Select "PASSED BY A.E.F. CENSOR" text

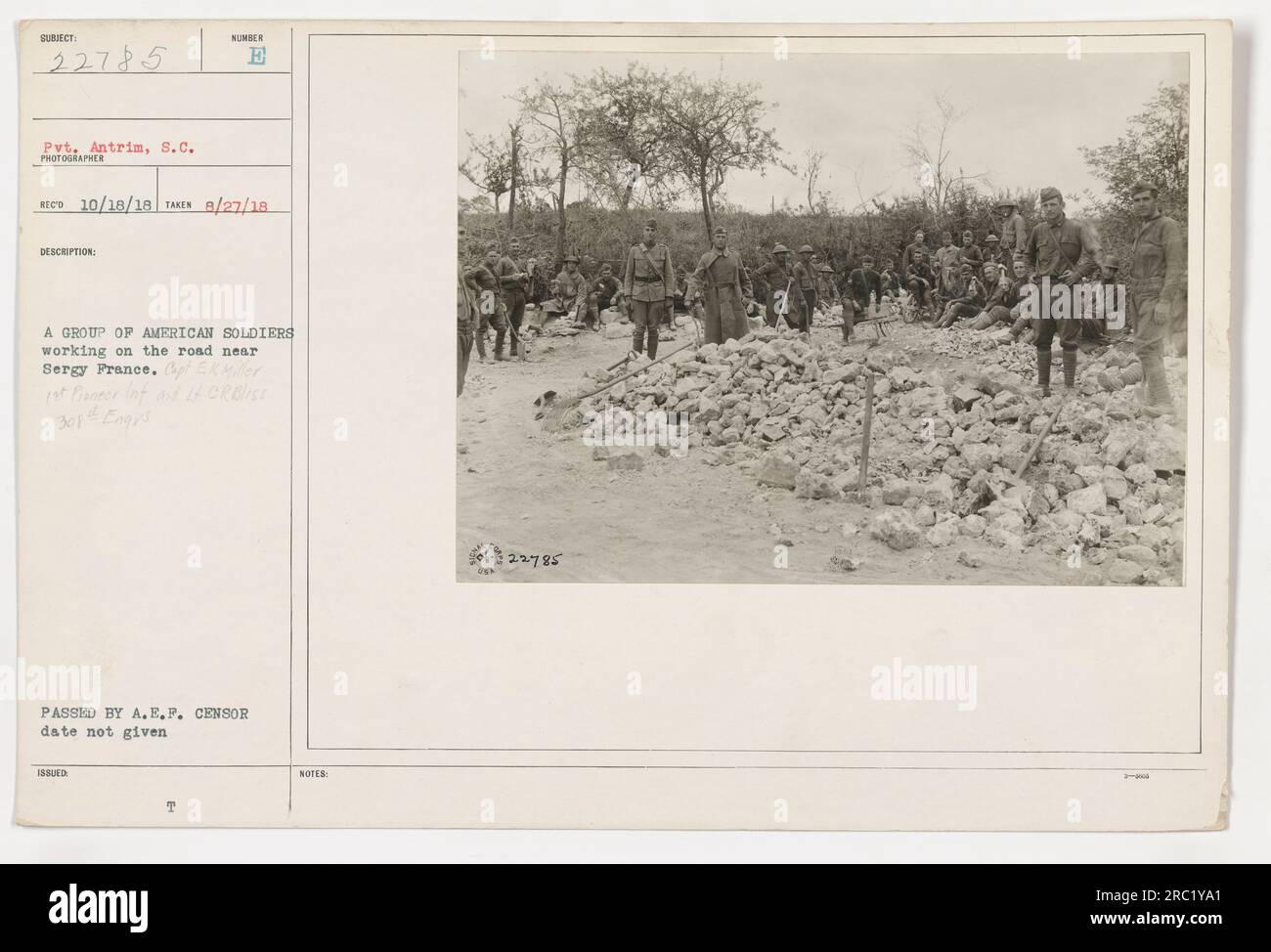(x=146, y=714)
